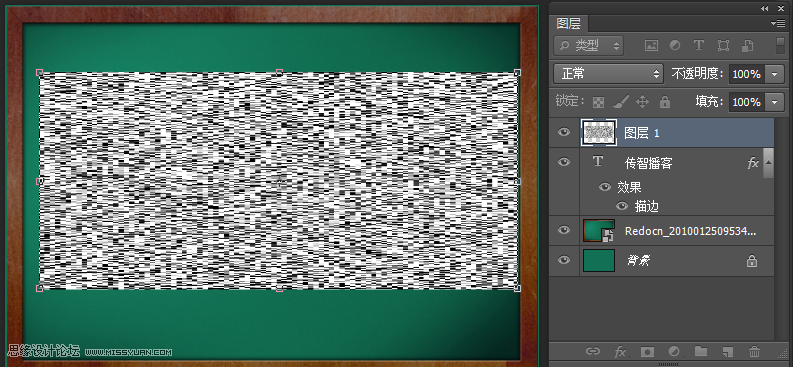Screen dimensions: 793x367
Task: Toggle visibility of 效果 effects
Action: 605,187
